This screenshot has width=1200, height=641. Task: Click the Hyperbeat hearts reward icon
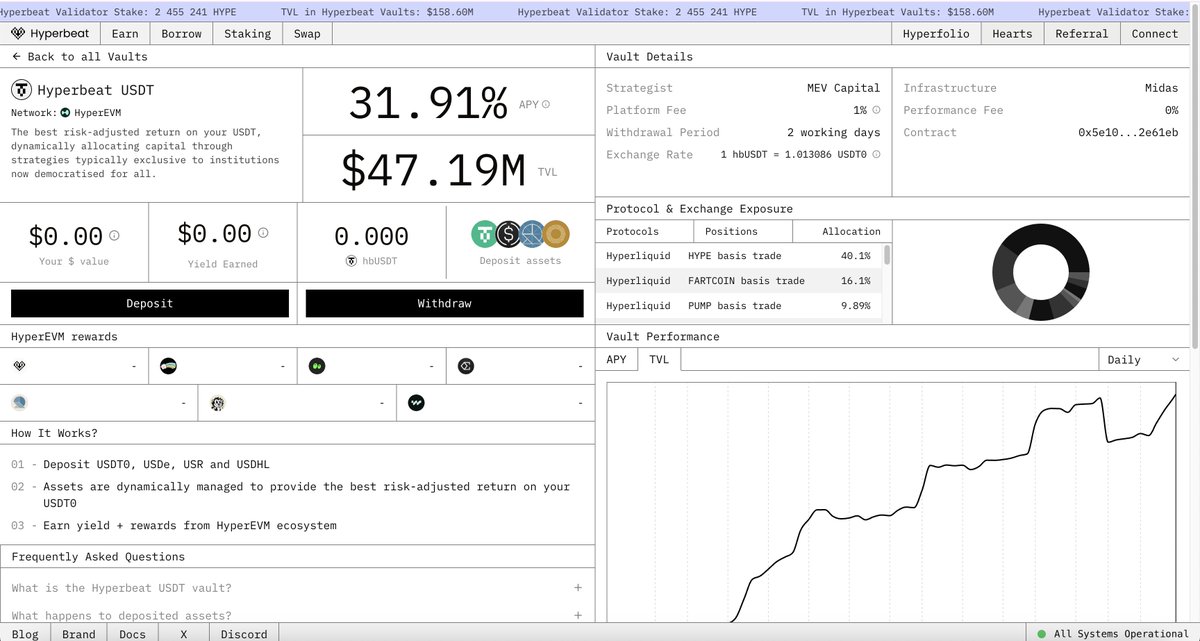[x=20, y=367]
